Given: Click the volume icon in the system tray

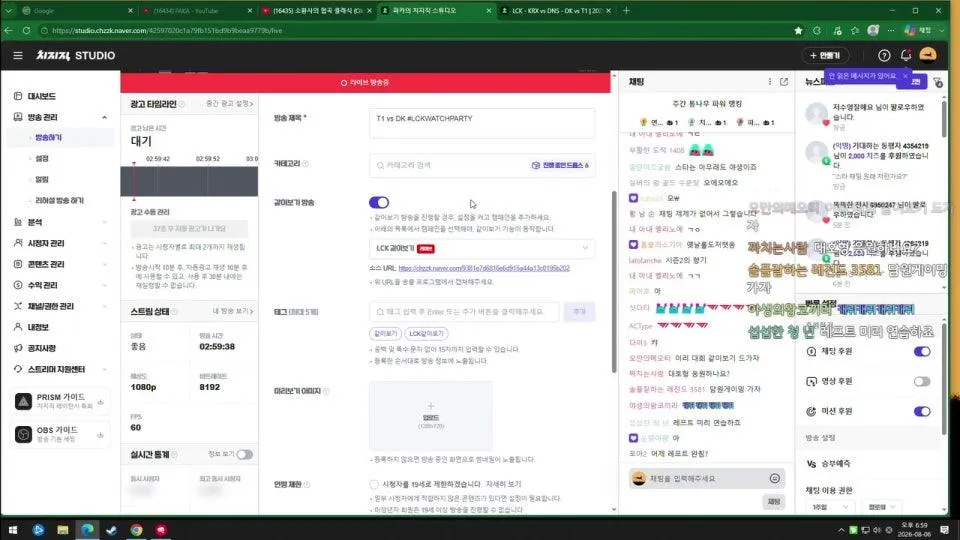Looking at the screenshot, I should [876, 530].
